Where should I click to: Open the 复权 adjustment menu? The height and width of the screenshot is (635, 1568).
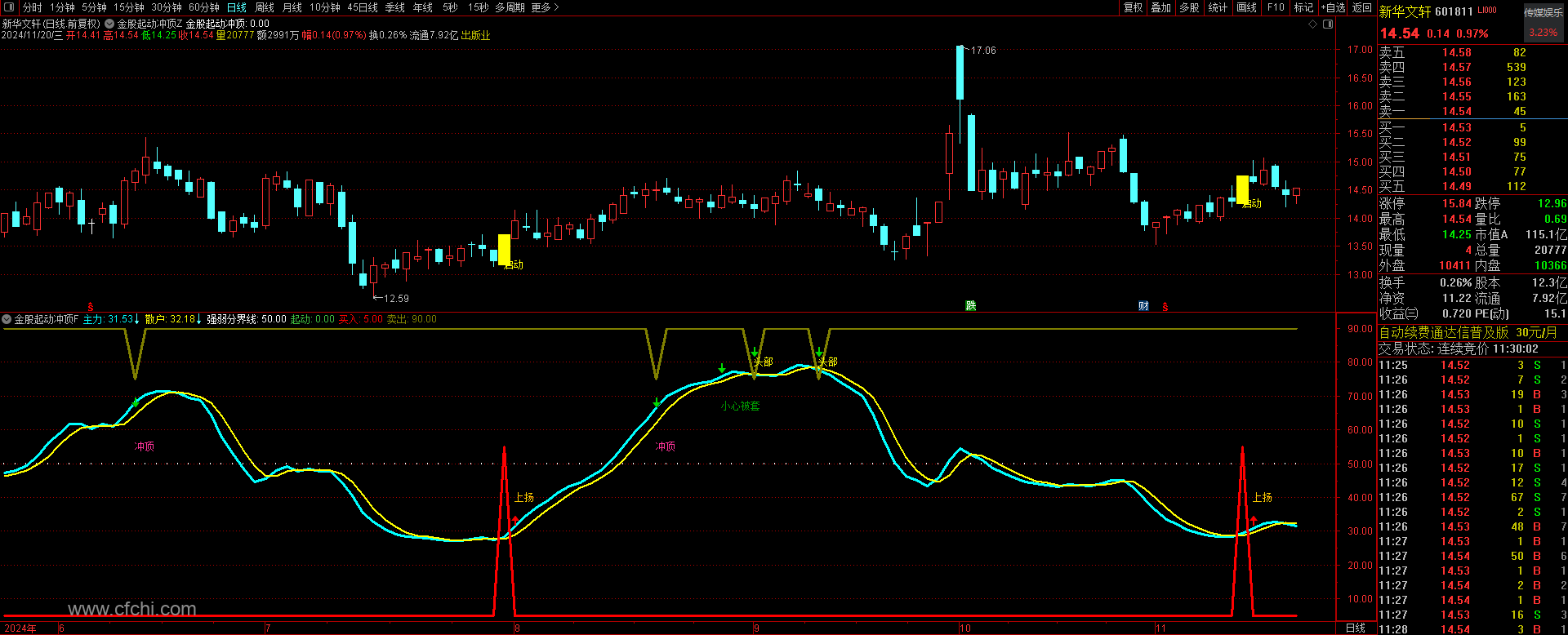(x=1133, y=7)
